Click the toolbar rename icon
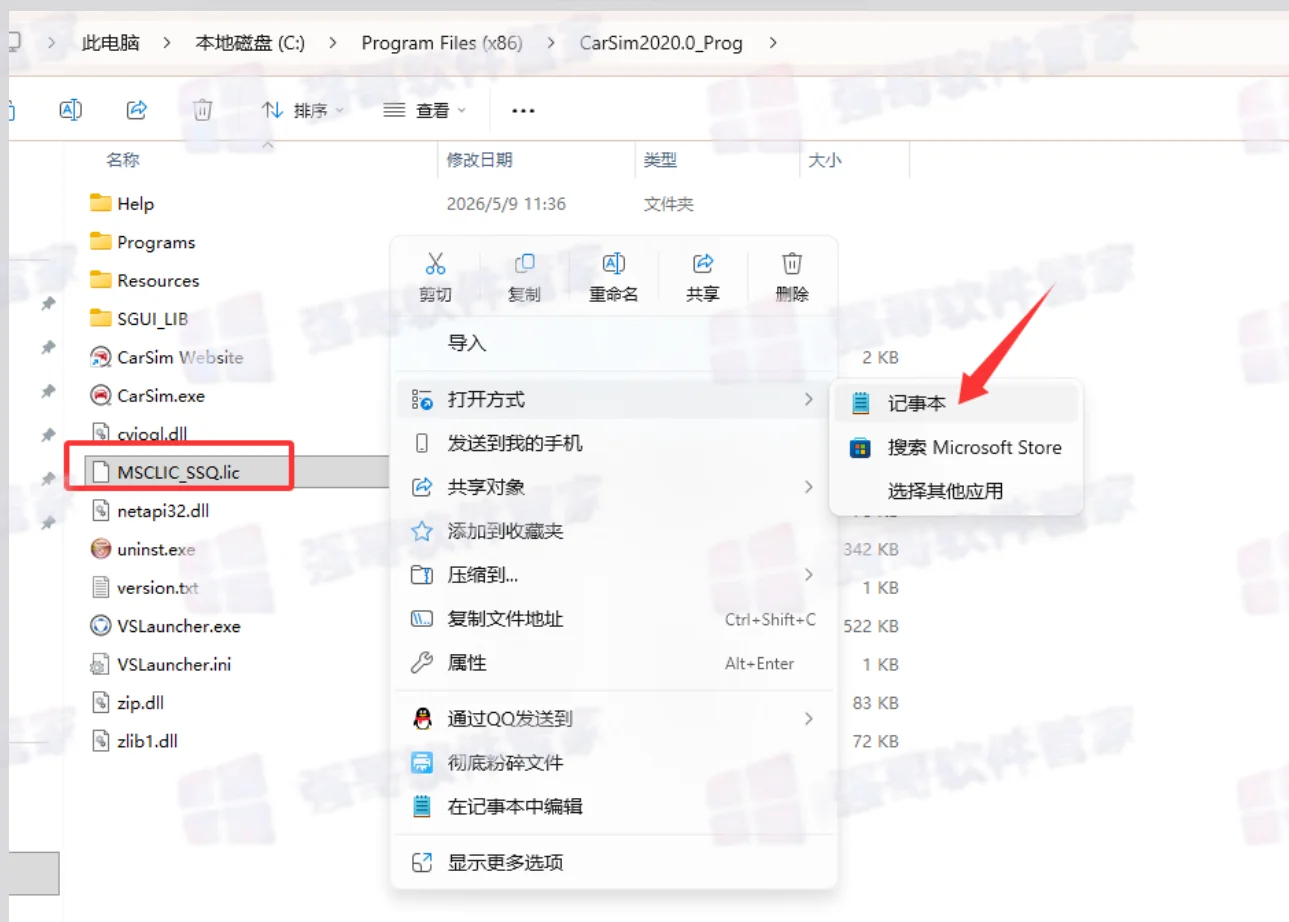This screenshot has height=922, width=1289. 71,110
